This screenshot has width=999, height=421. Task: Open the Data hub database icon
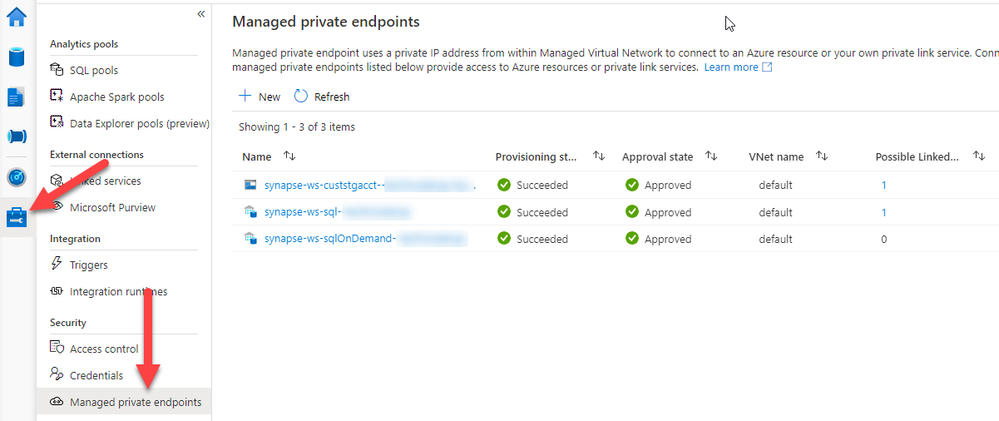tap(17, 56)
